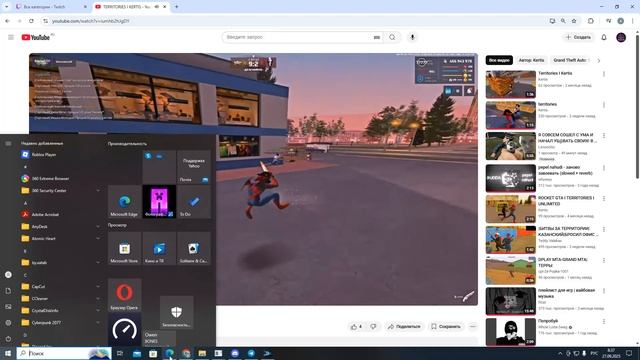Viewport: 640px width, 360px height.
Task: Open YouTube notifications bell
Action: click(604, 37)
